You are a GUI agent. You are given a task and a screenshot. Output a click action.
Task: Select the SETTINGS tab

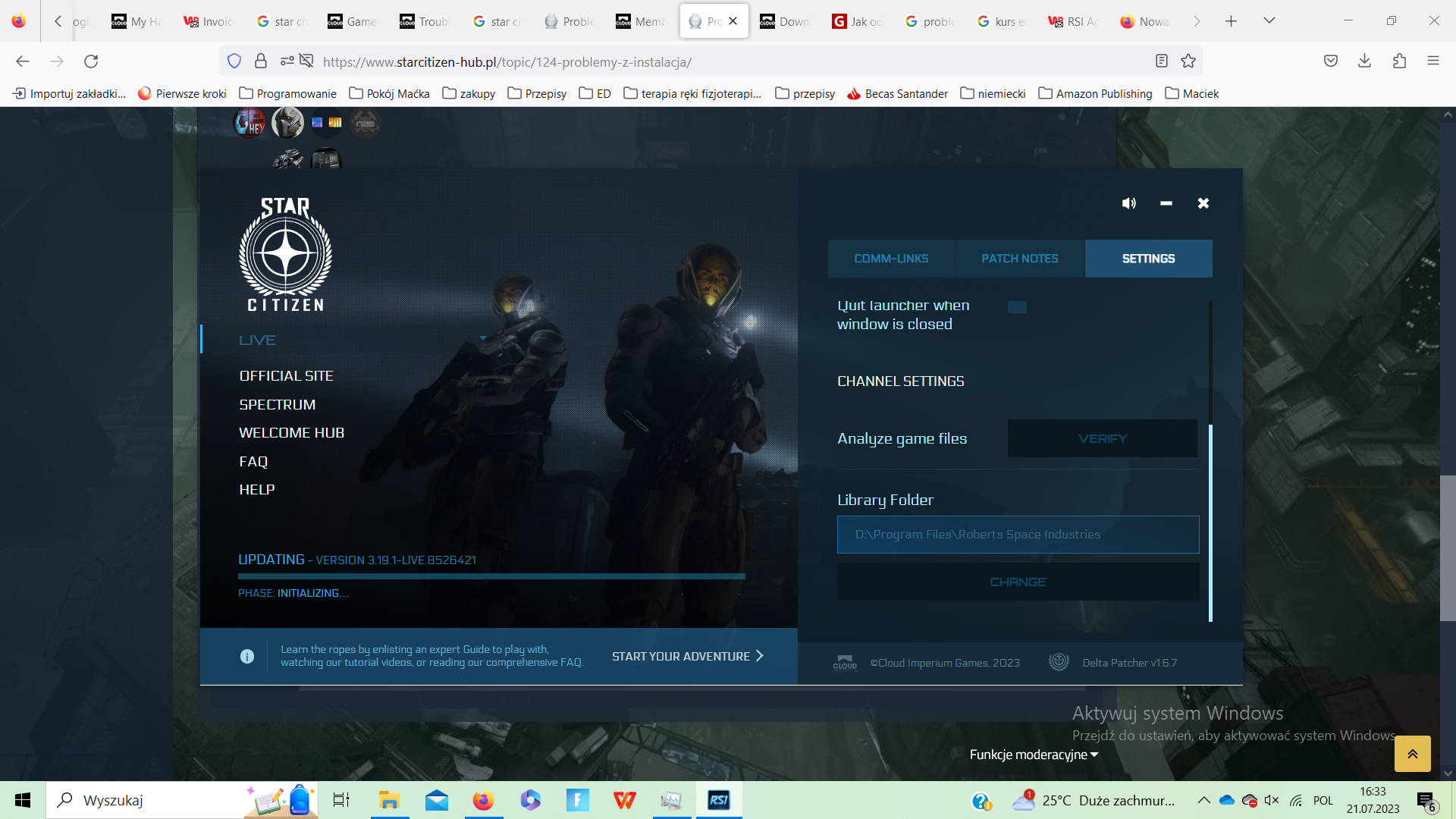[1148, 259]
